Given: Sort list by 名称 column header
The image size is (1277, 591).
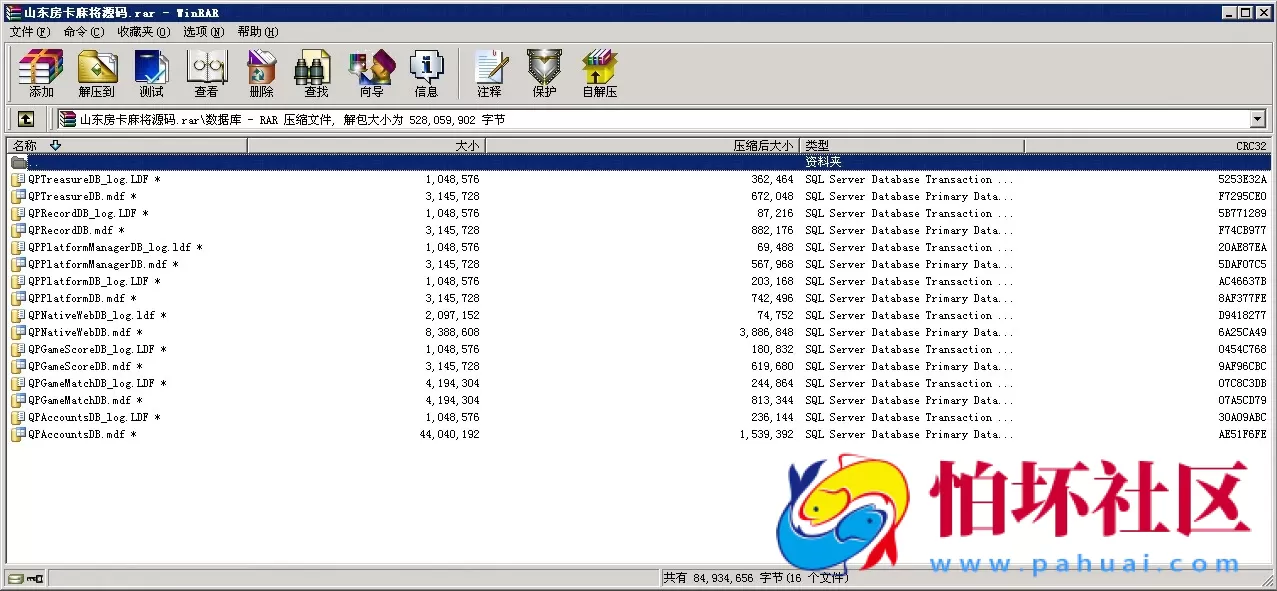Looking at the screenshot, I should (x=25, y=146).
